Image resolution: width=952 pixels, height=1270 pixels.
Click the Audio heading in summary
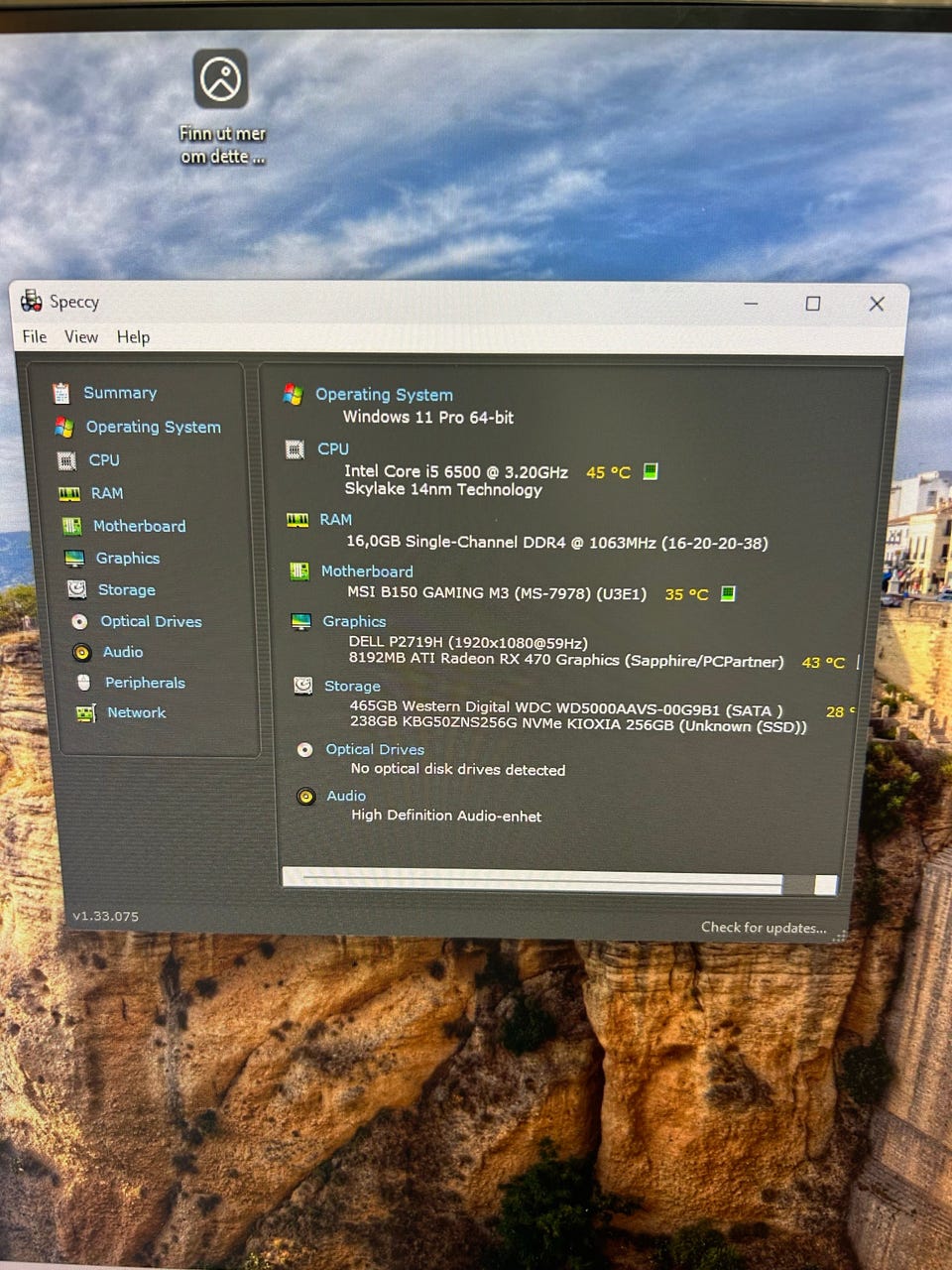pyautogui.click(x=346, y=796)
